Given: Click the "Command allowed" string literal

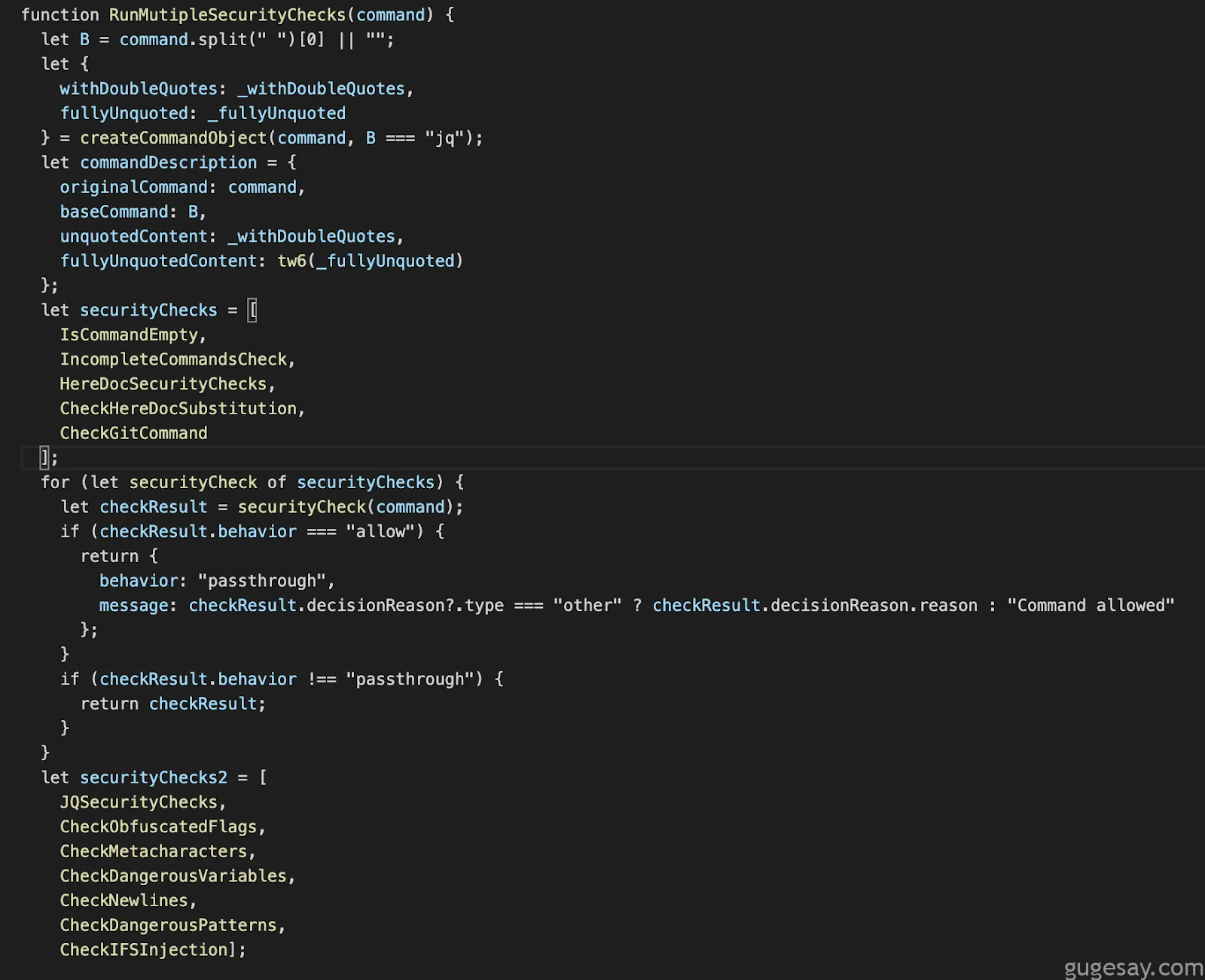Looking at the screenshot, I should pyautogui.click(x=1091, y=606).
